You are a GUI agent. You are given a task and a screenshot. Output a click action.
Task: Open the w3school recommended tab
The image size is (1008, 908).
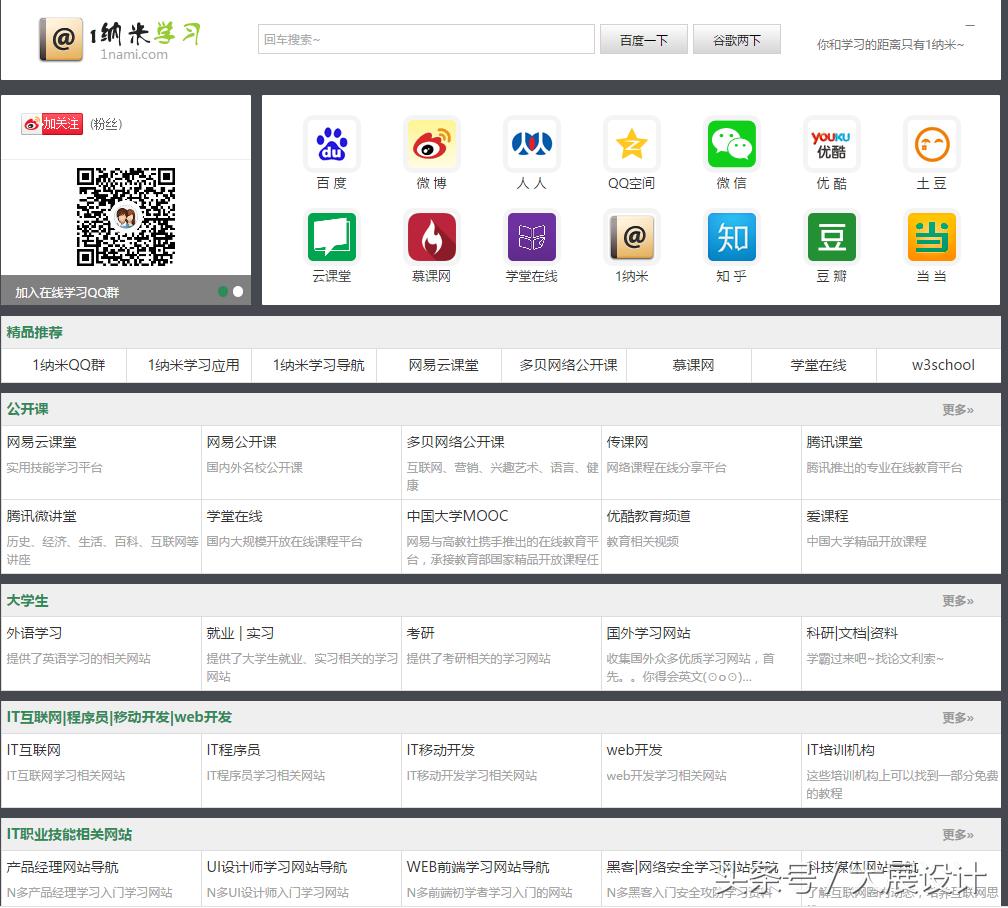tap(942, 365)
